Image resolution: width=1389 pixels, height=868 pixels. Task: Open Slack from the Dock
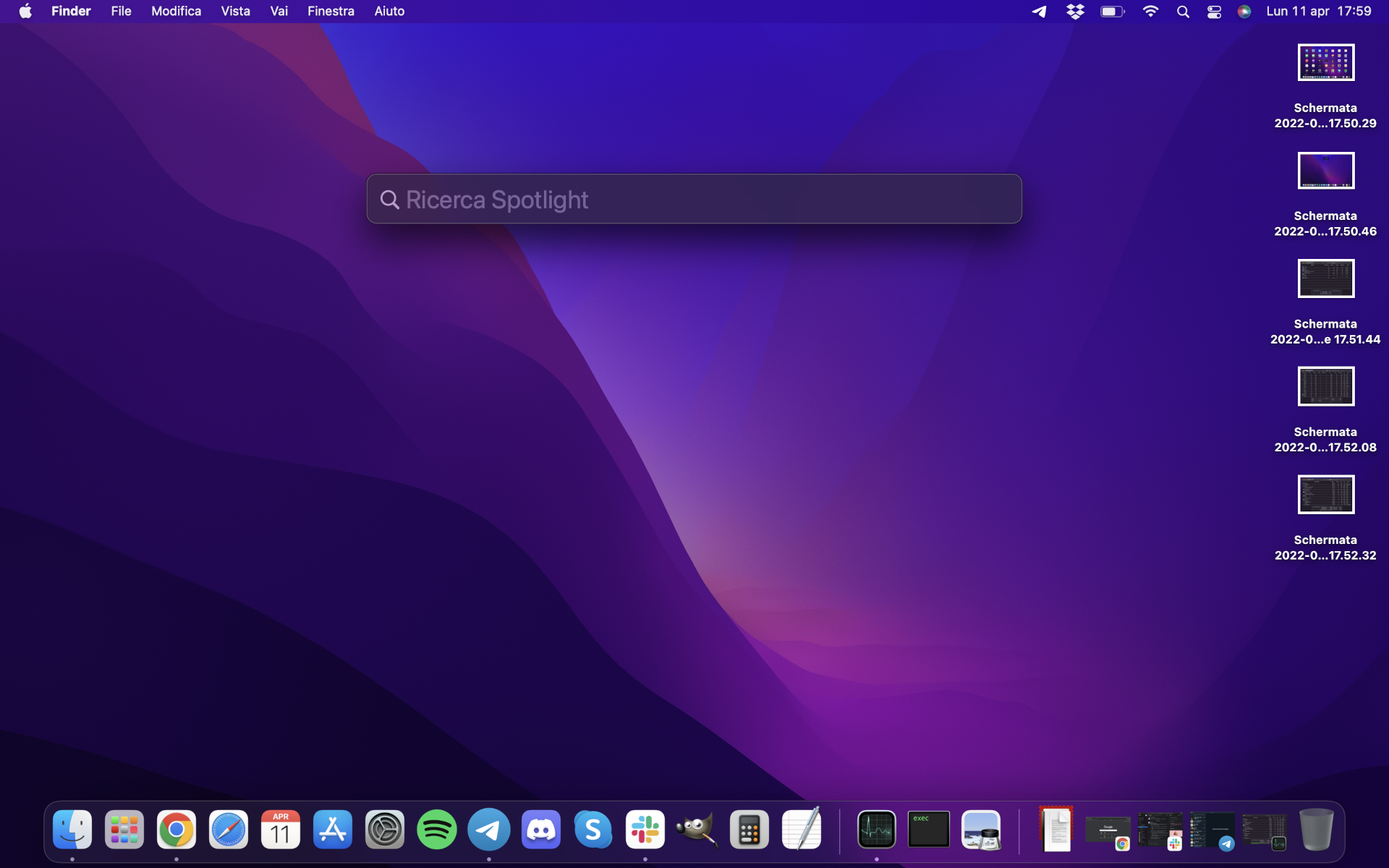tap(645, 830)
